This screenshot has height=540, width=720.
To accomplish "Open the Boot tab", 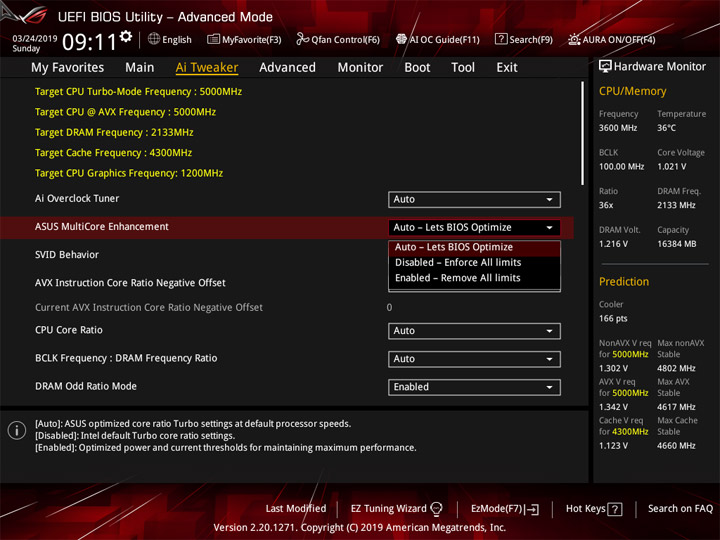I will click(417, 68).
